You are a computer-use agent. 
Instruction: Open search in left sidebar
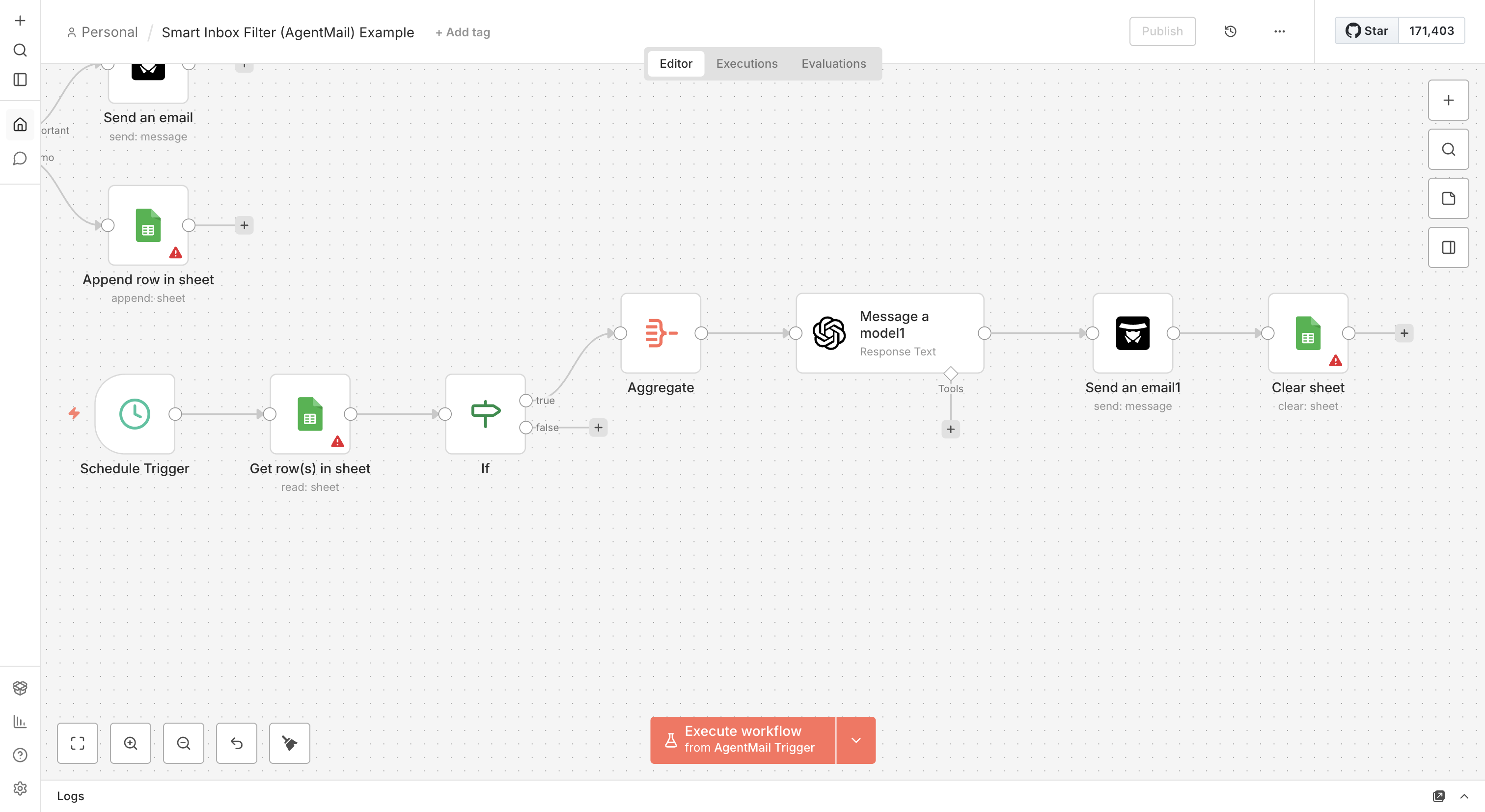[20, 50]
